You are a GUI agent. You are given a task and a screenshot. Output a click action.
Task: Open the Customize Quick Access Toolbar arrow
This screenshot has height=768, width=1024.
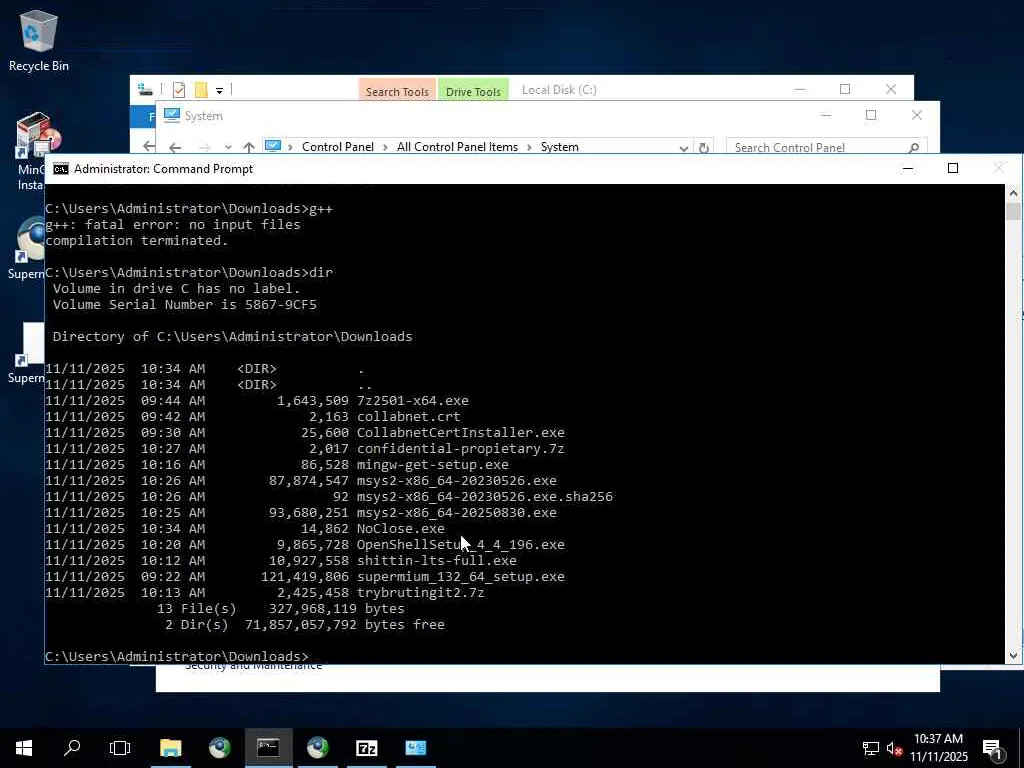(219, 91)
